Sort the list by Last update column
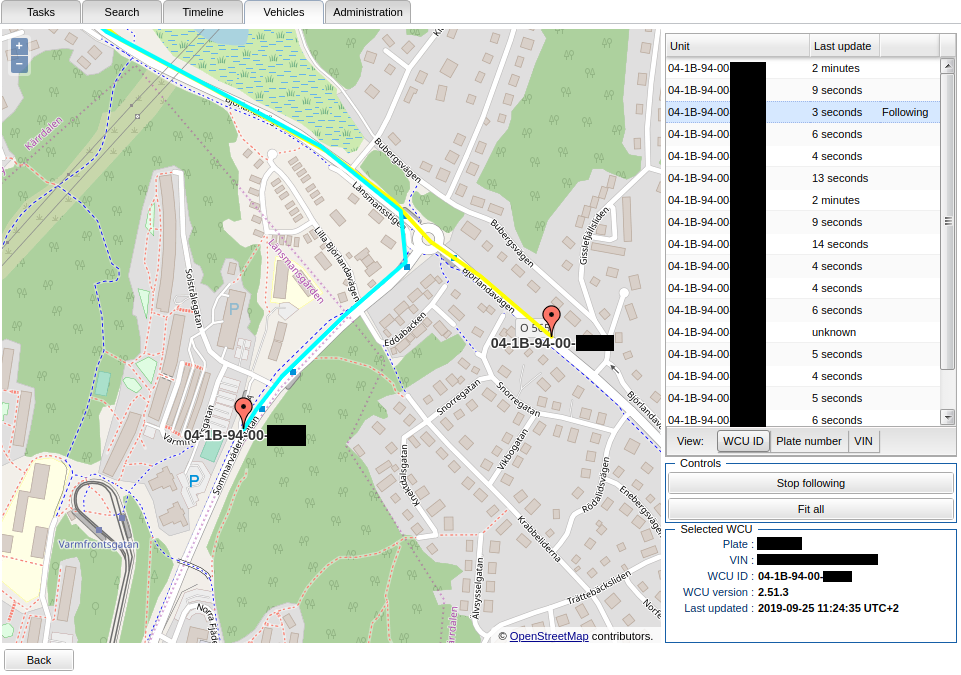Viewport: 961px width, 675px height. tap(843, 46)
